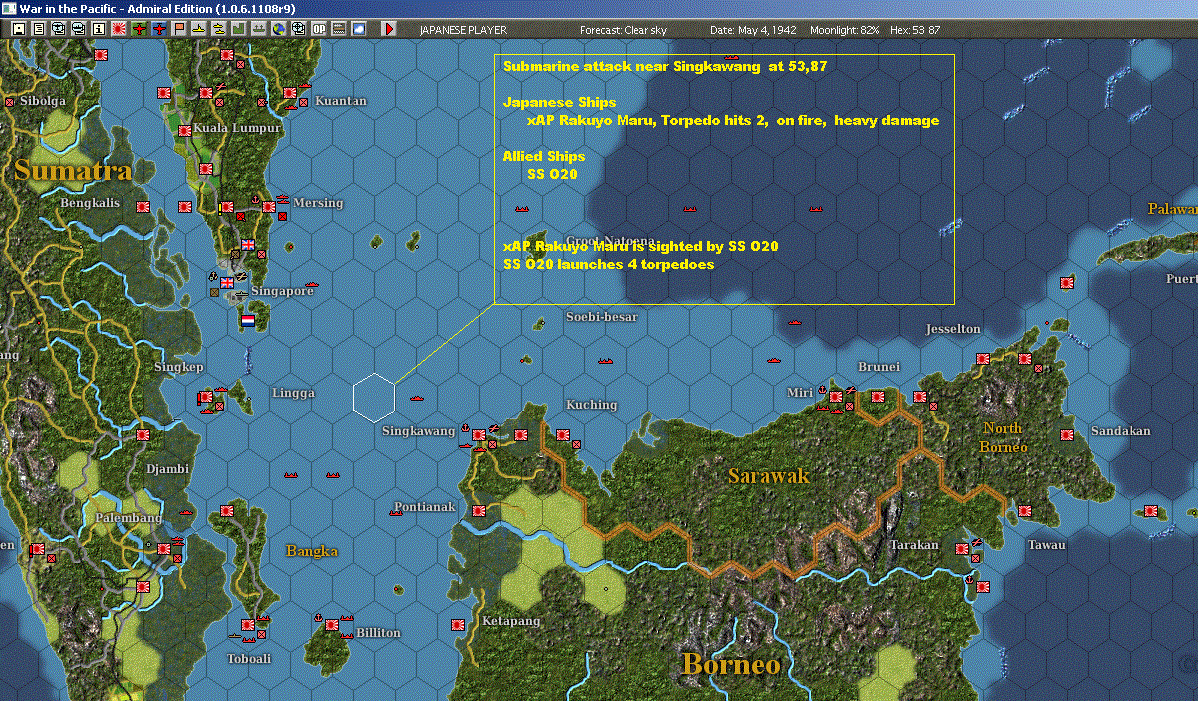Click the gray ship with arrows toolbar icon
Image resolution: width=1198 pixels, height=701 pixels.
[259, 29]
